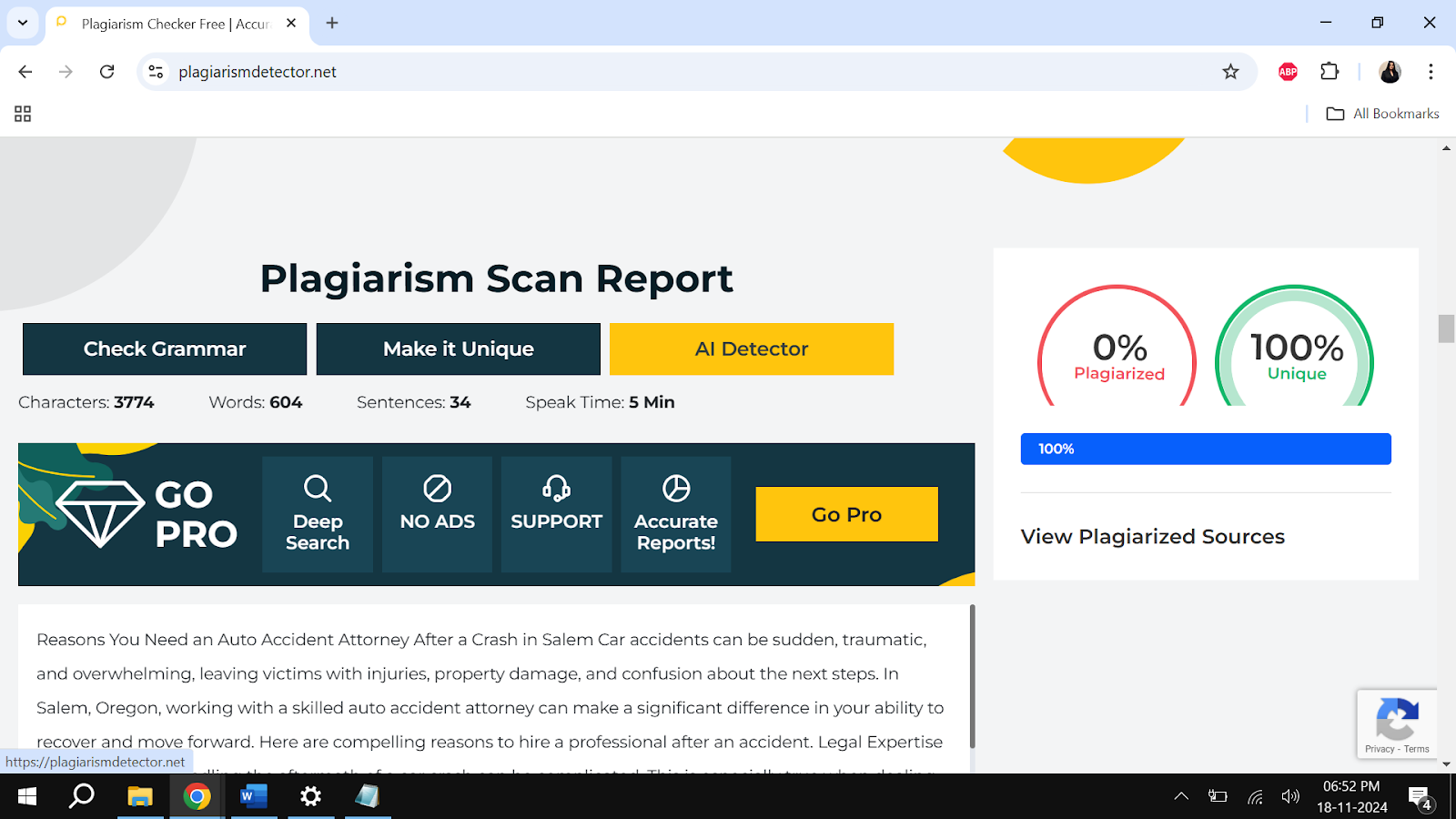Click the blue 100% progress bar
The image size is (1456, 819).
click(x=1206, y=449)
